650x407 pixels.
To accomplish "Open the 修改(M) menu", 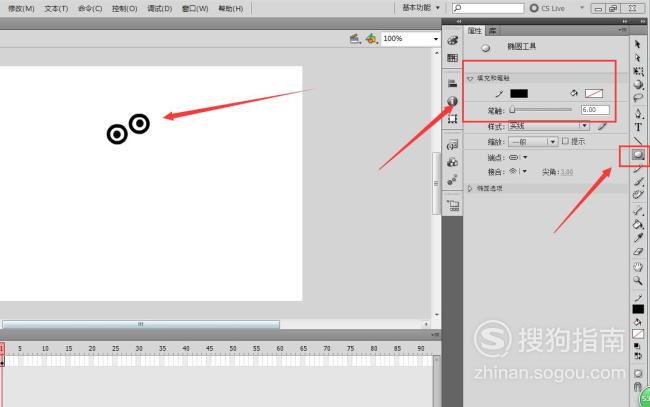I will [21, 8].
